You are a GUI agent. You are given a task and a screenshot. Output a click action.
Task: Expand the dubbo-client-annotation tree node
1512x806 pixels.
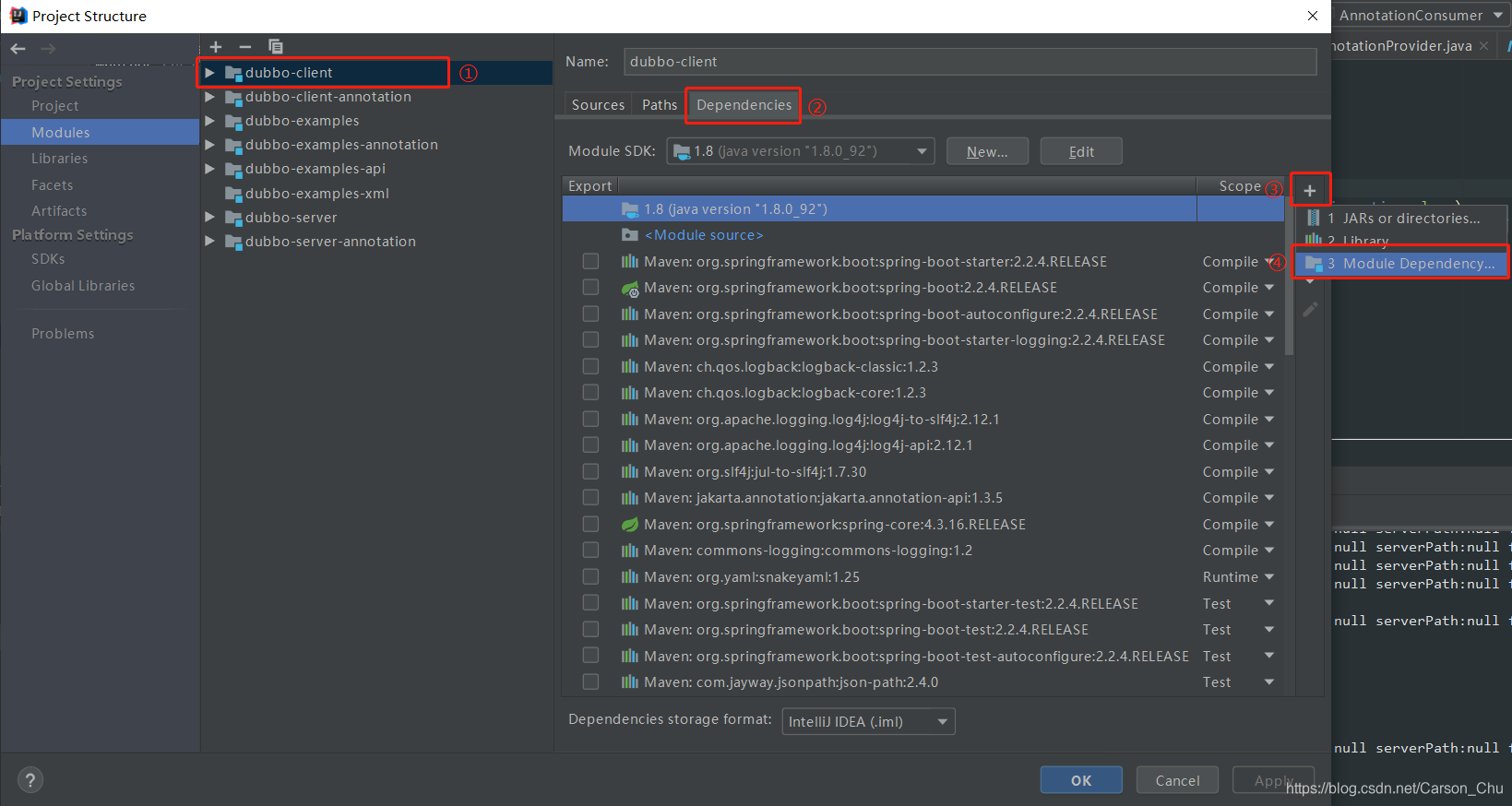tap(210, 97)
